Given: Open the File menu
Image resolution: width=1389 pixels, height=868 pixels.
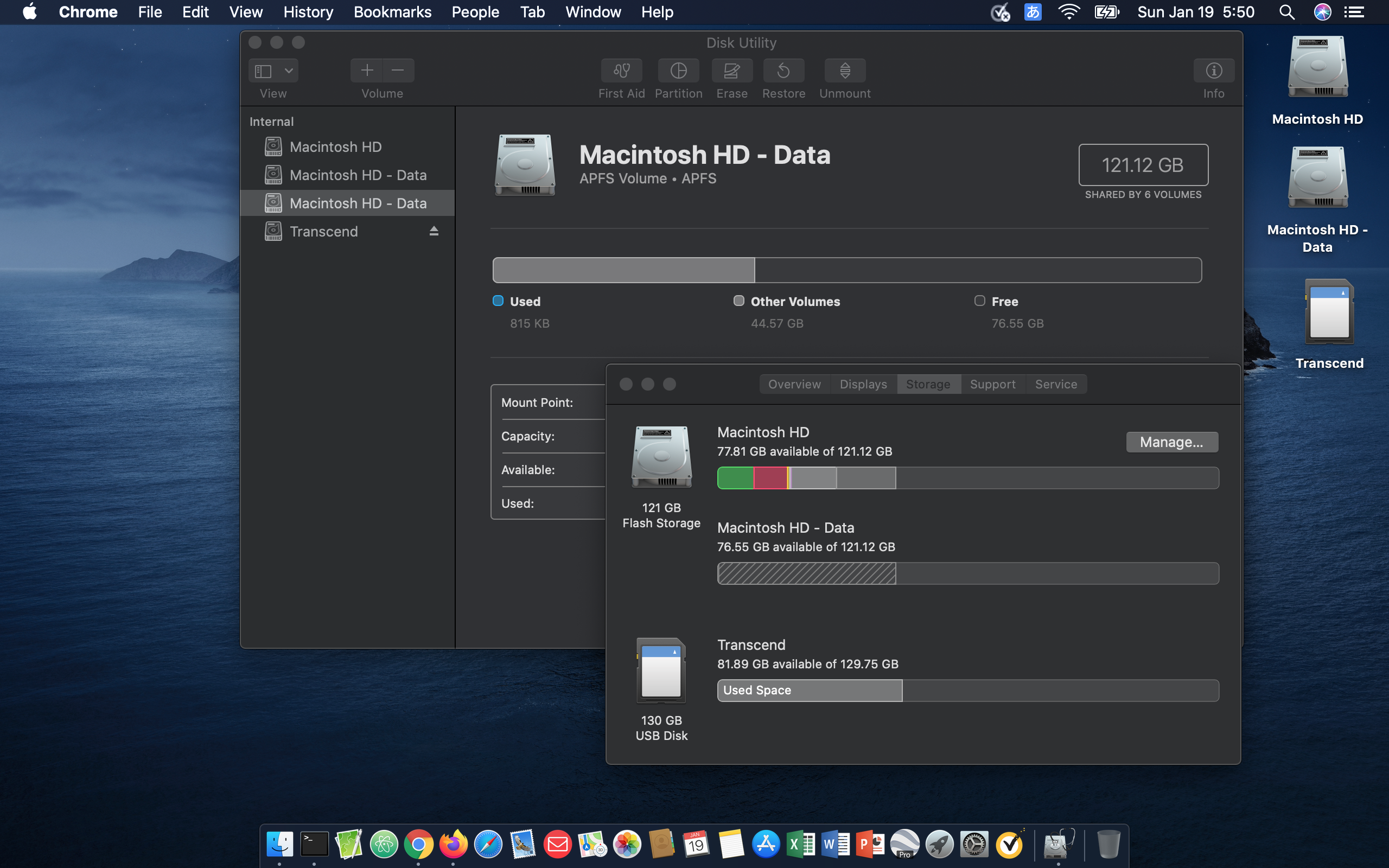Looking at the screenshot, I should [x=150, y=12].
